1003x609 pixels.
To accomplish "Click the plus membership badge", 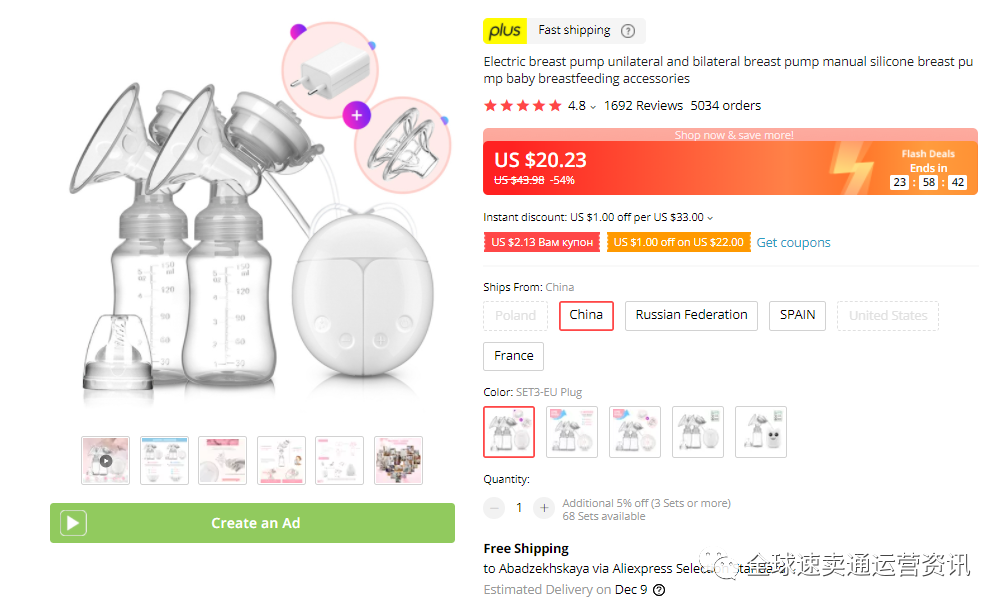I will [x=504, y=31].
